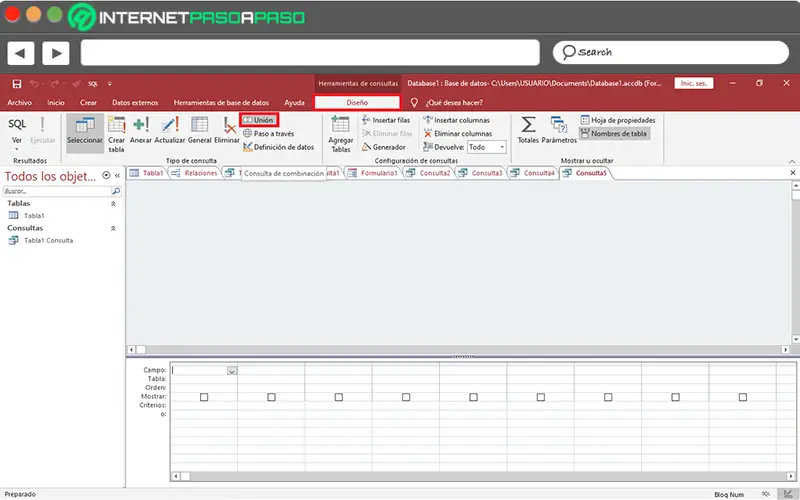The image size is (800, 500).
Task: Switch to the Crear ribbon tab
Action: click(x=88, y=103)
